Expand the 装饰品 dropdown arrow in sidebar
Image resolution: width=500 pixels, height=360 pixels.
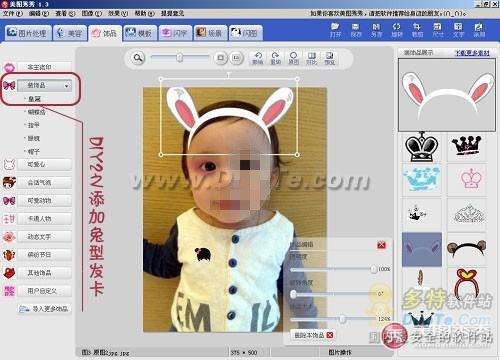tap(66, 86)
